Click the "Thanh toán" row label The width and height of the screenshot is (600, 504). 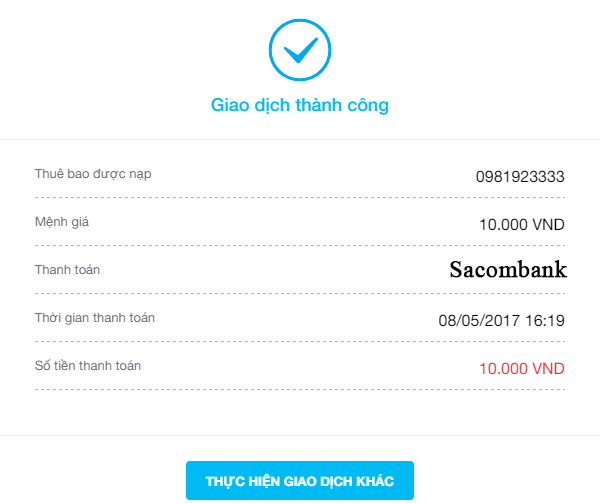tap(67, 270)
